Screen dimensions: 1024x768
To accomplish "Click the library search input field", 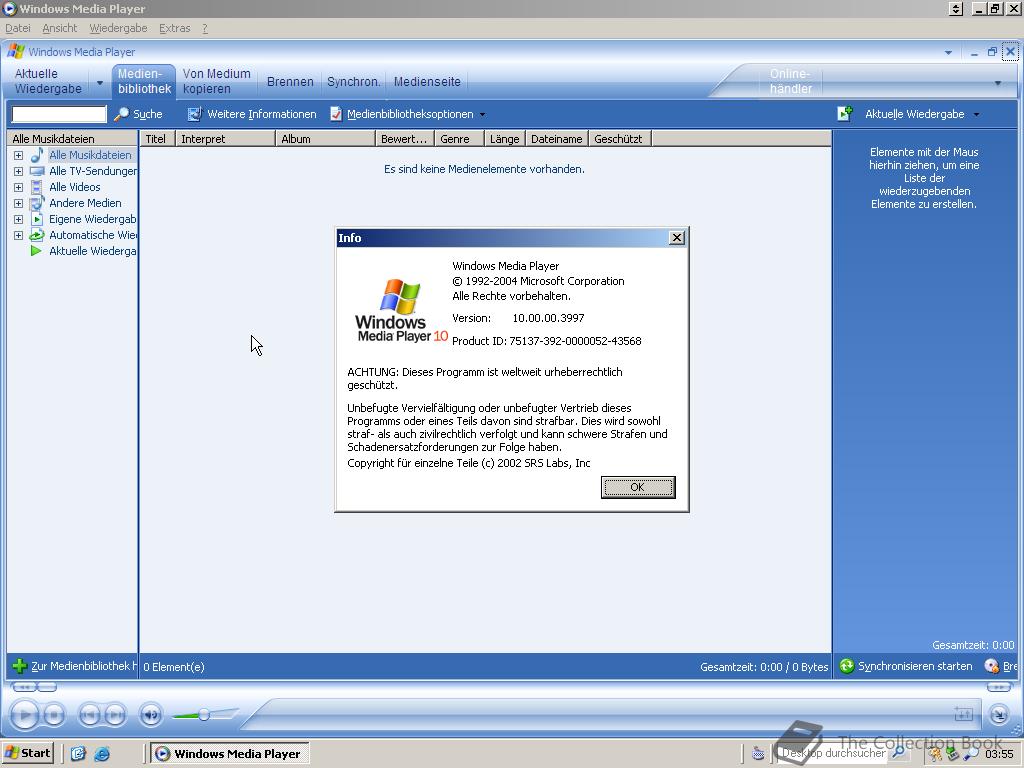I will point(59,114).
